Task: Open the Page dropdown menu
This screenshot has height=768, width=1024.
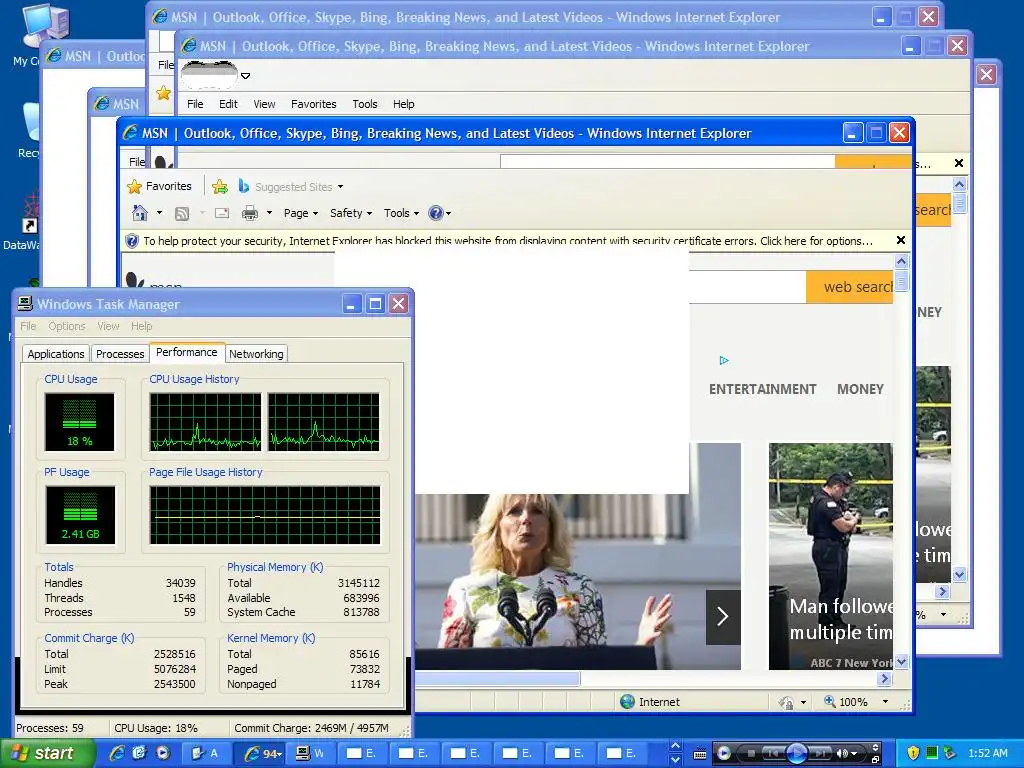Action: click(x=300, y=213)
